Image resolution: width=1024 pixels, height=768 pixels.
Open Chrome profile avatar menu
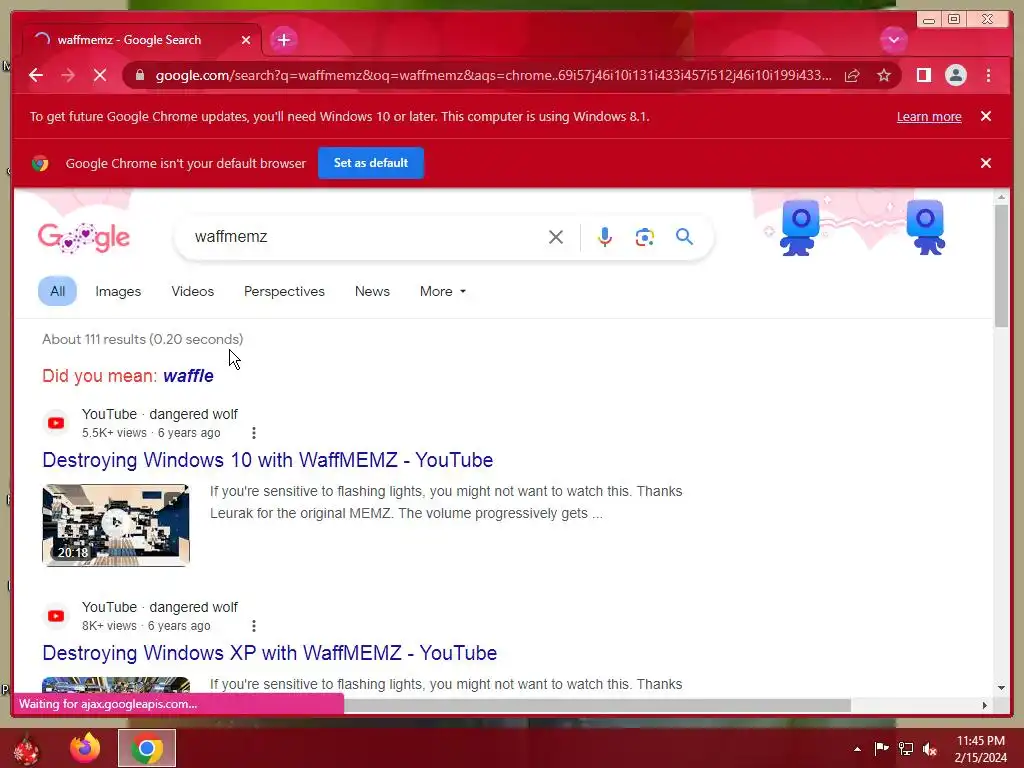955,75
